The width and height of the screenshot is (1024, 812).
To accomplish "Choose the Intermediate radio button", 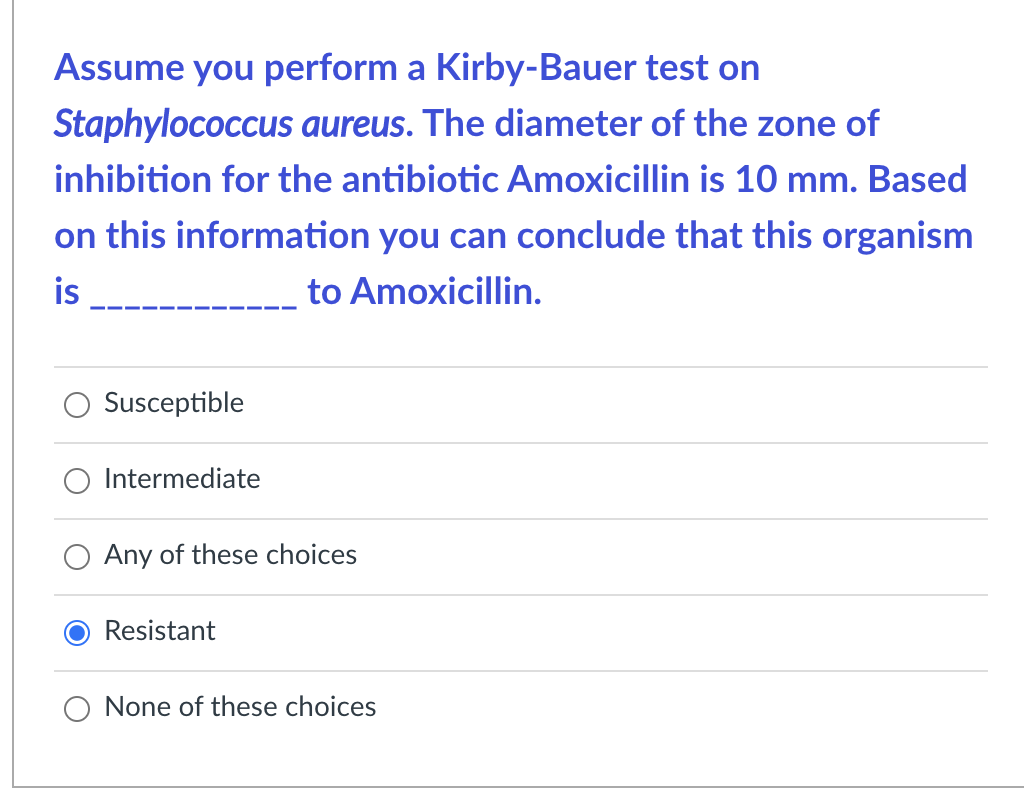I will [x=76, y=480].
